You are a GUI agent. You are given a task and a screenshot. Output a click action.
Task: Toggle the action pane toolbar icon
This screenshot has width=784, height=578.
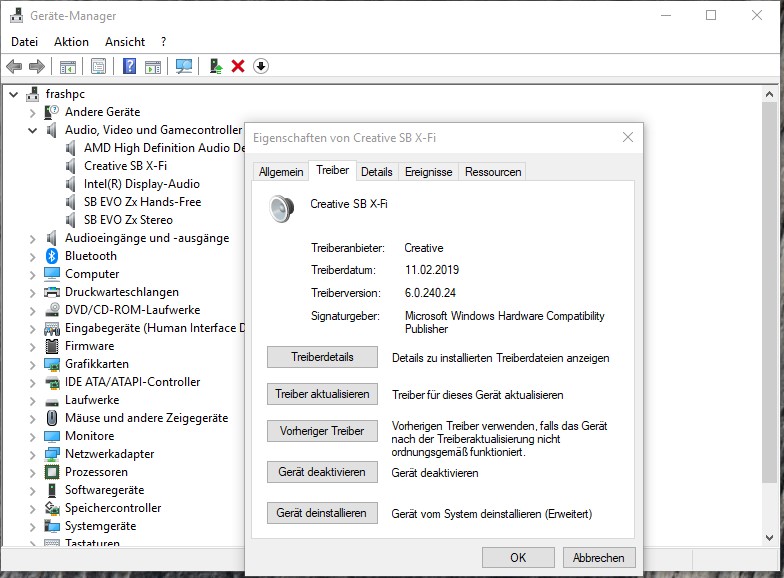pos(153,66)
